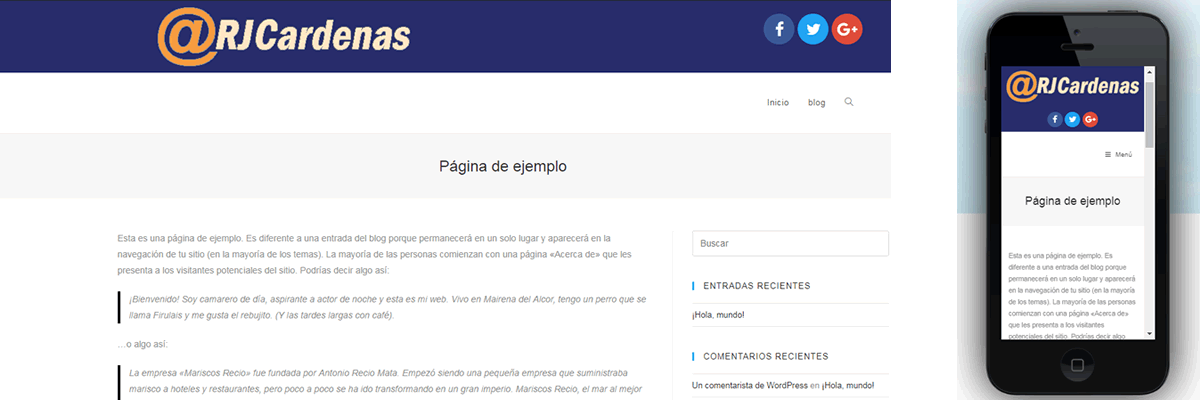Viewport: 1200px width, 400px height.
Task: Open the Facebook icon in desktop header
Action: click(779, 29)
